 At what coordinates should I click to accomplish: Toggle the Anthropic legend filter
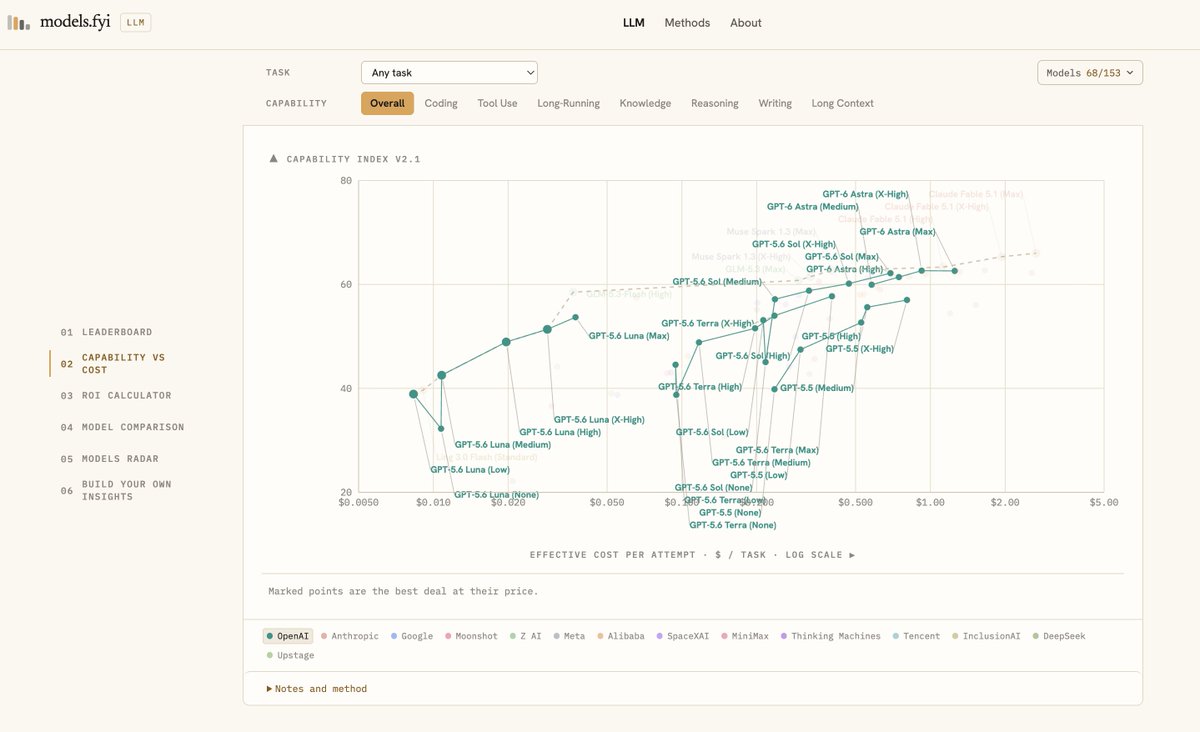point(349,636)
